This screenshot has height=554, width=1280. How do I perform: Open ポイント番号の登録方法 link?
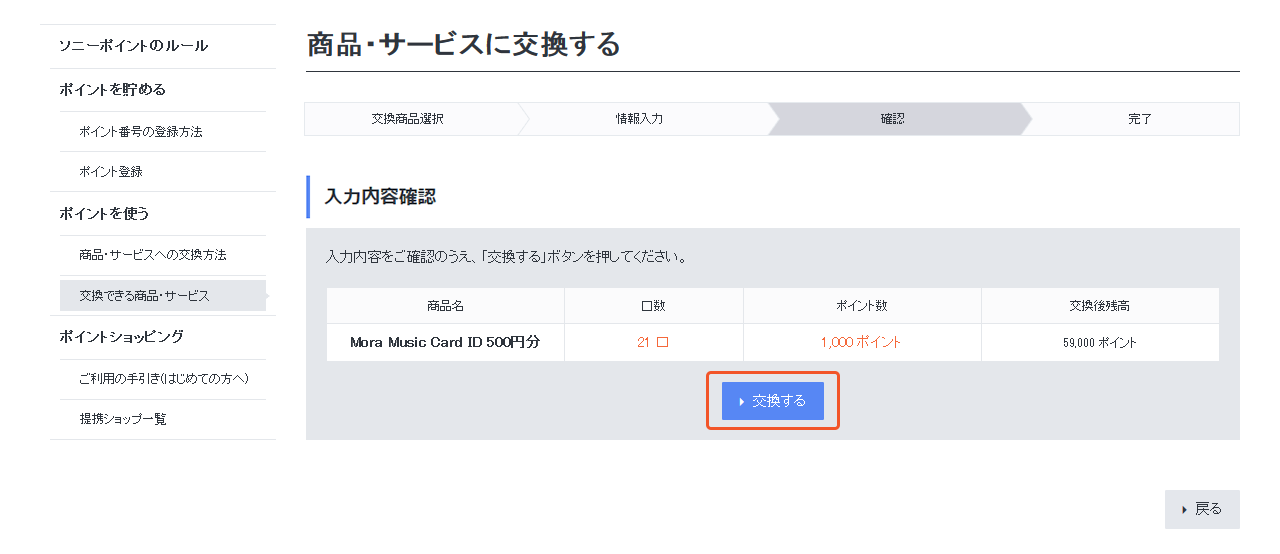[x=141, y=132]
